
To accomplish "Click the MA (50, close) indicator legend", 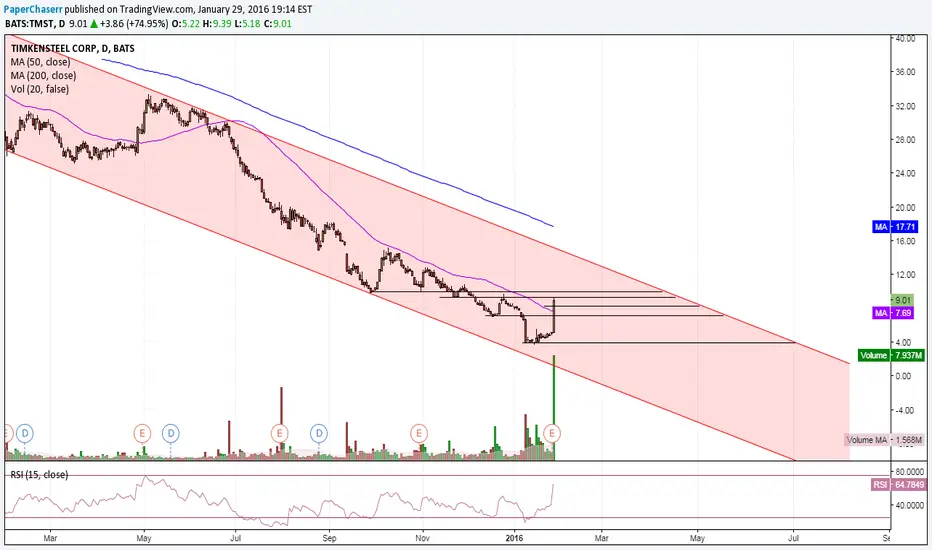I will 40,62.
